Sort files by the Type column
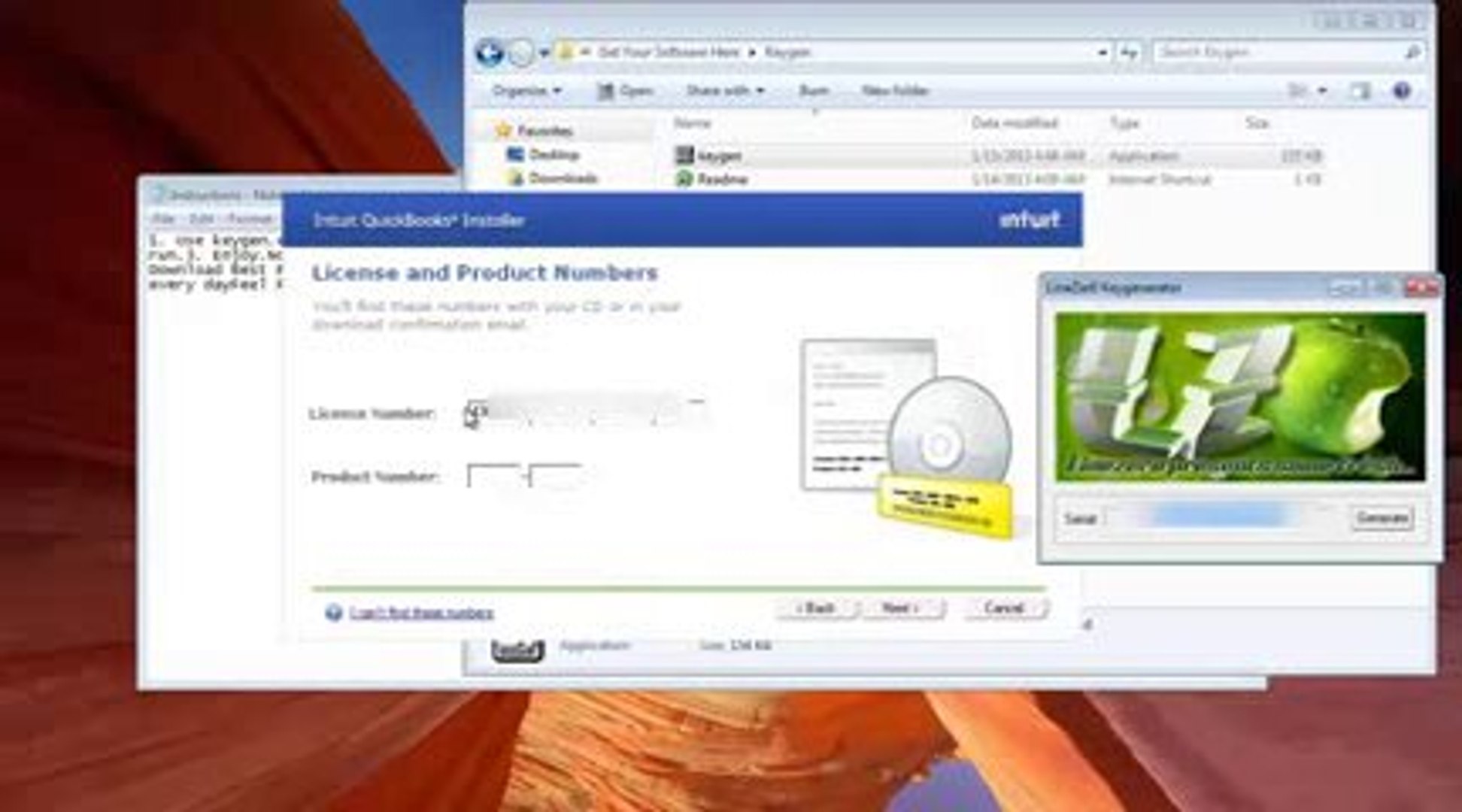This screenshot has width=1462, height=812. 1124,123
